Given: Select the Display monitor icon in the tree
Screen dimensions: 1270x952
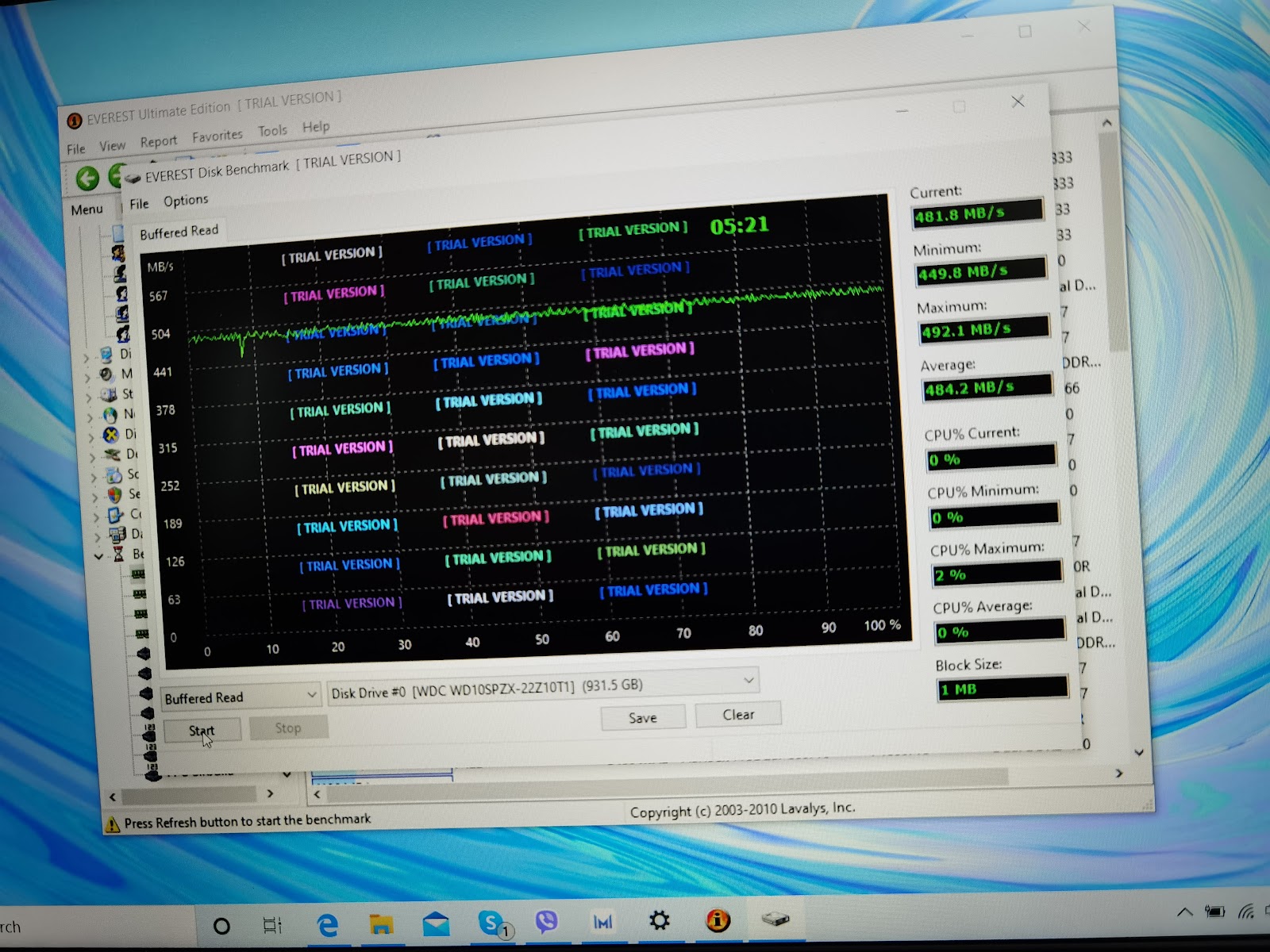Looking at the screenshot, I should (106, 354).
